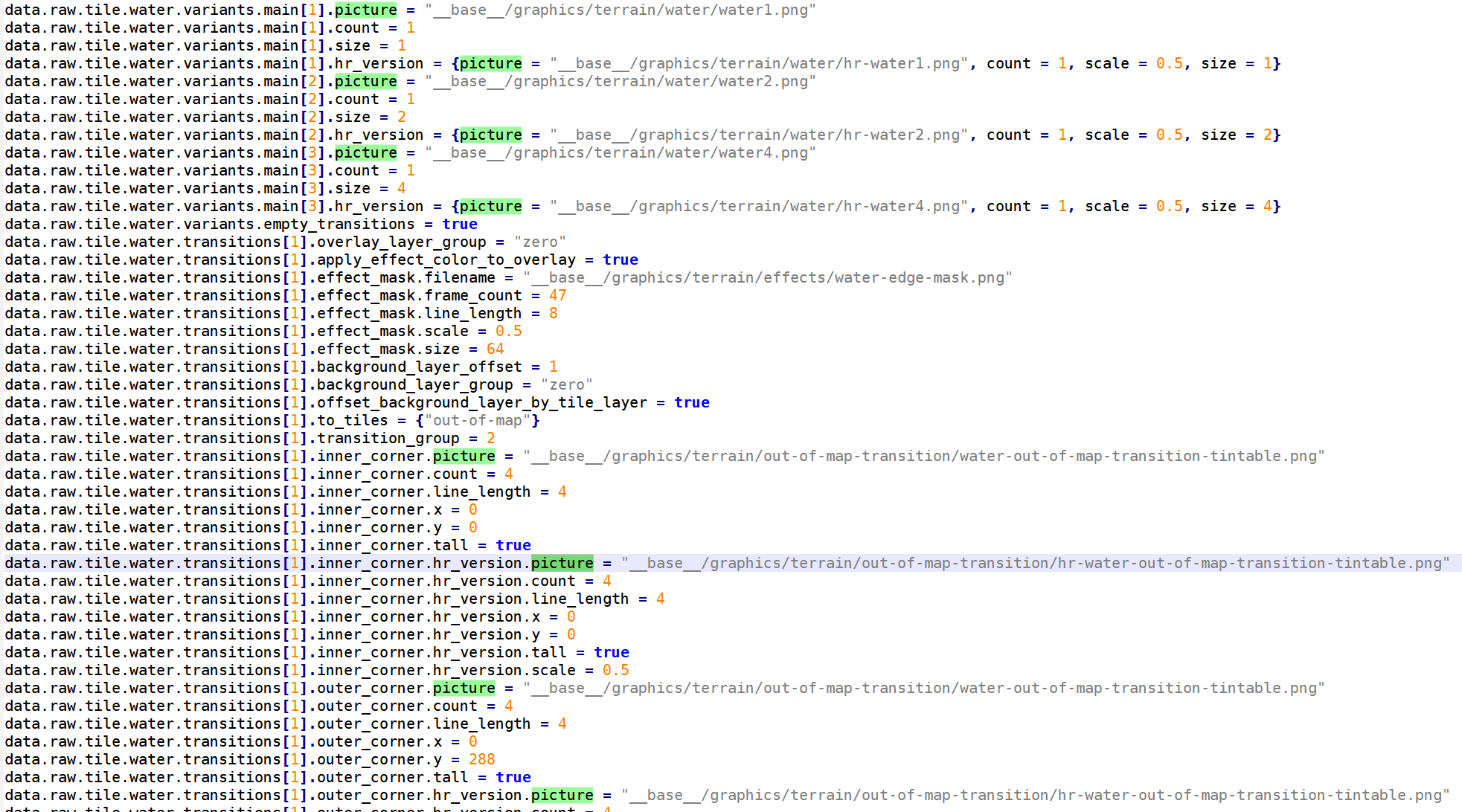The height and width of the screenshot is (812, 1462).
Task: Click path string in outer_corner.hr_version.picture line
Action: coord(1036,795)
